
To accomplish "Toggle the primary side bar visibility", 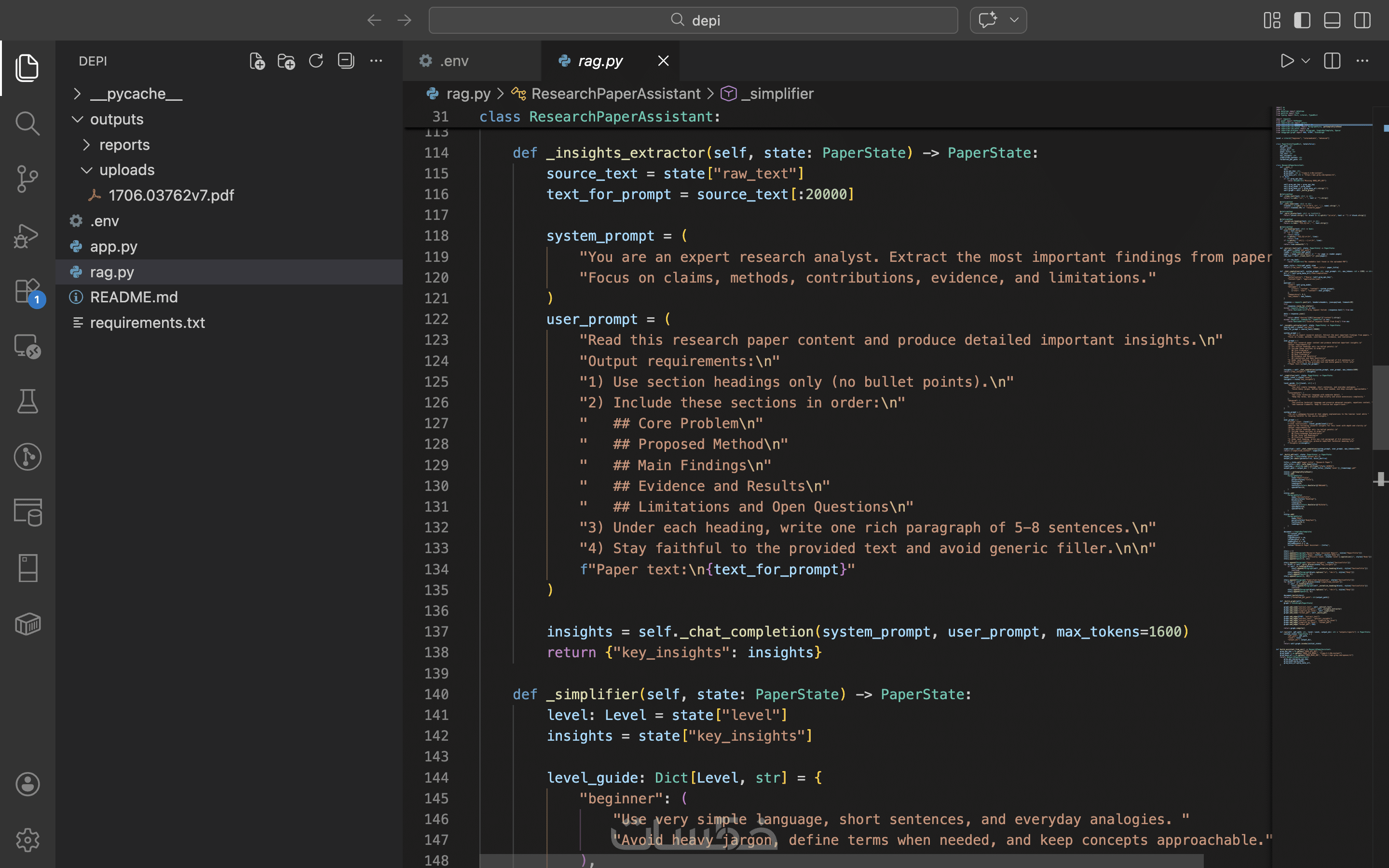I will click(x=1302, y=20).
